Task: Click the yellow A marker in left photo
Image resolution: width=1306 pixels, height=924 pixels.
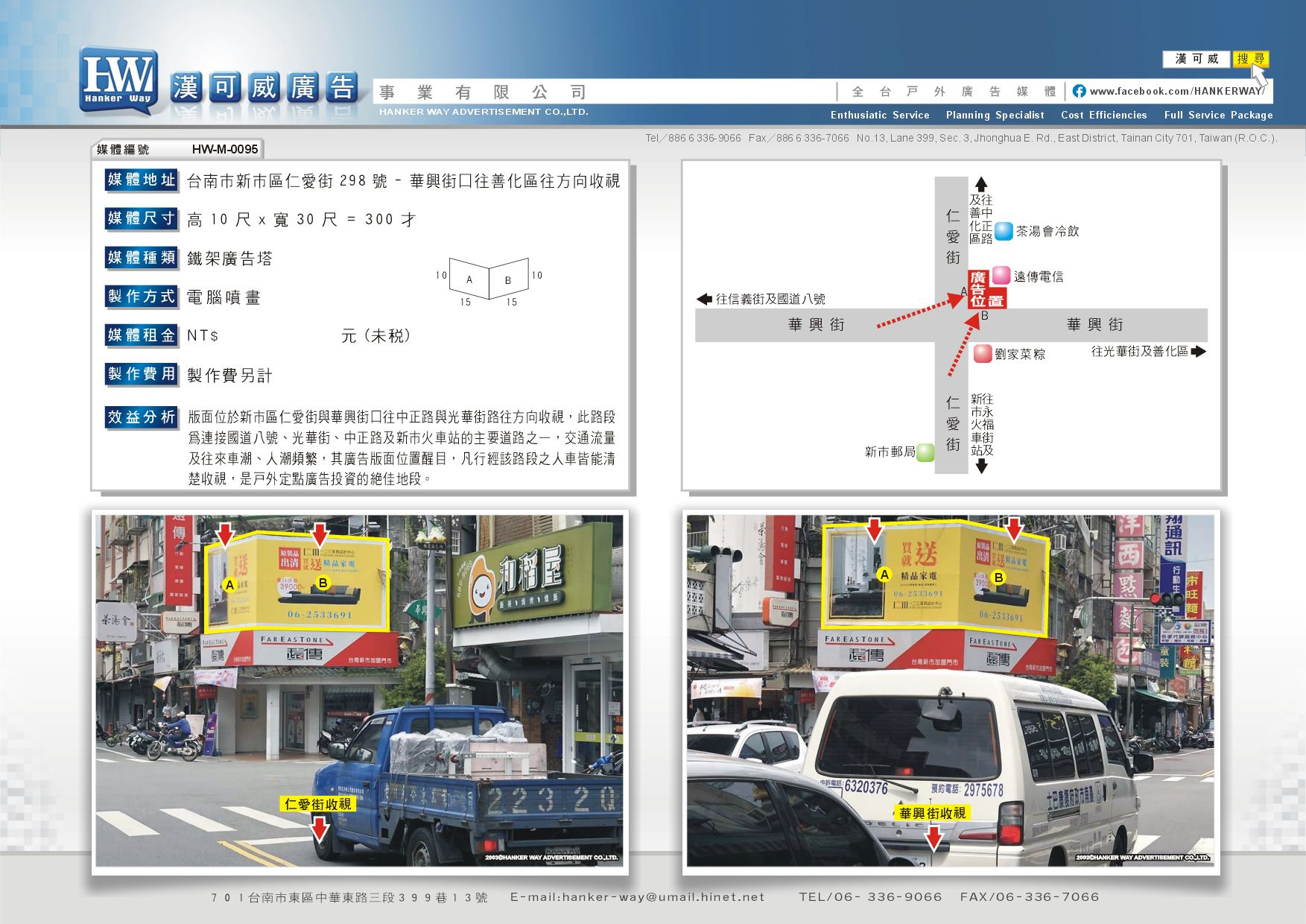Action: coord(229,585)
